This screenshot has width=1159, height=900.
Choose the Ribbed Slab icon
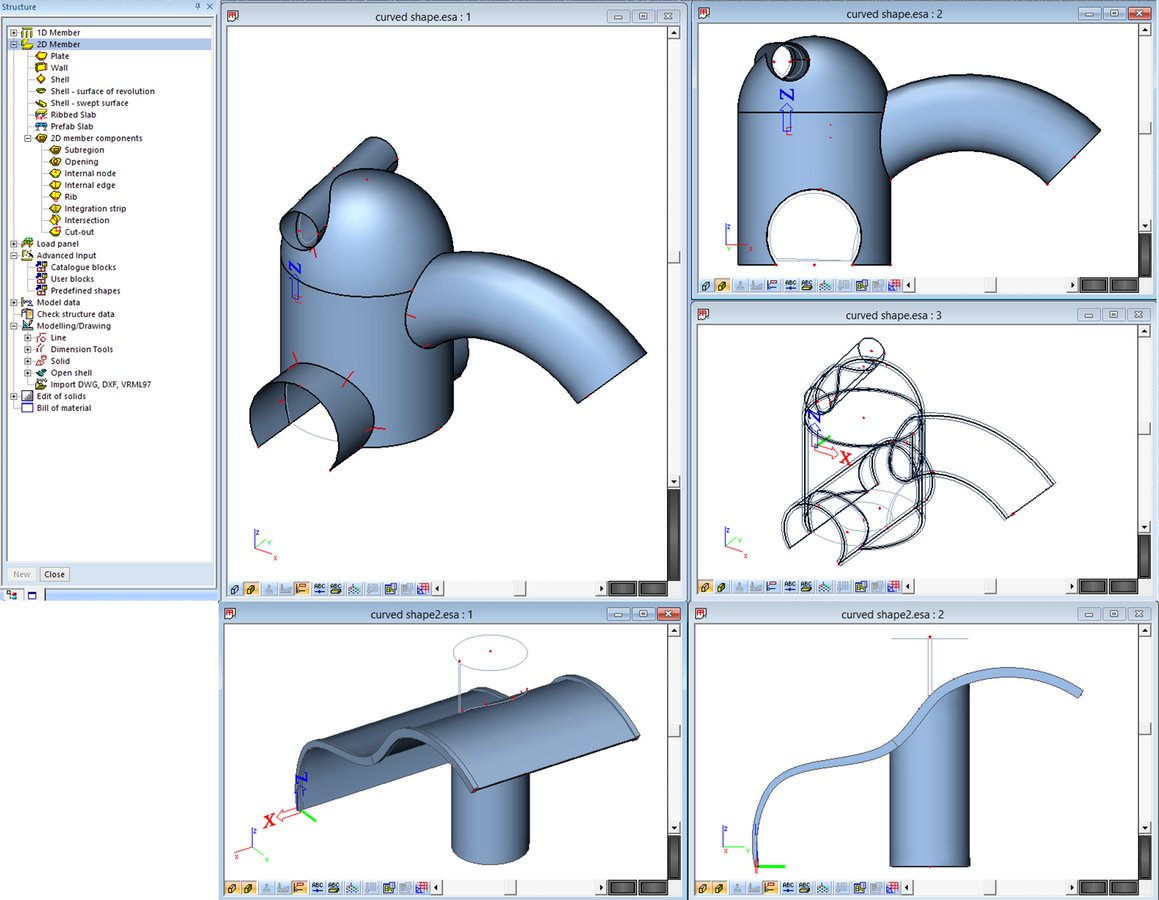coord(42,115)
